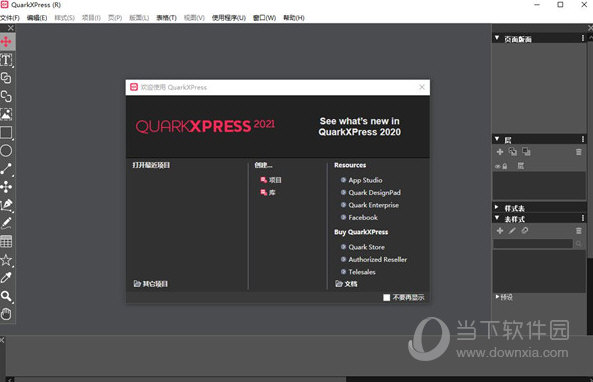Viewport: 593px width, 382px height.
Task: Open the 表格(T) menu
Action: click(166, 18)
